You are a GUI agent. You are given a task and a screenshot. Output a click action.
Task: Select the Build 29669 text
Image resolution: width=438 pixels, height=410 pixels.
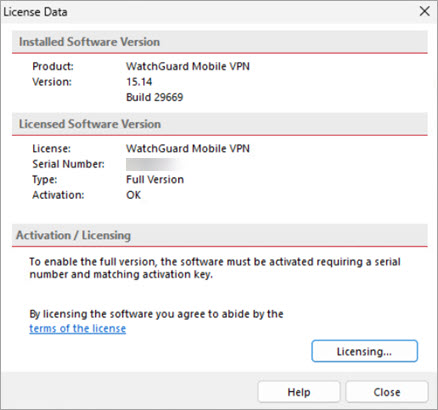pos(155,97)
